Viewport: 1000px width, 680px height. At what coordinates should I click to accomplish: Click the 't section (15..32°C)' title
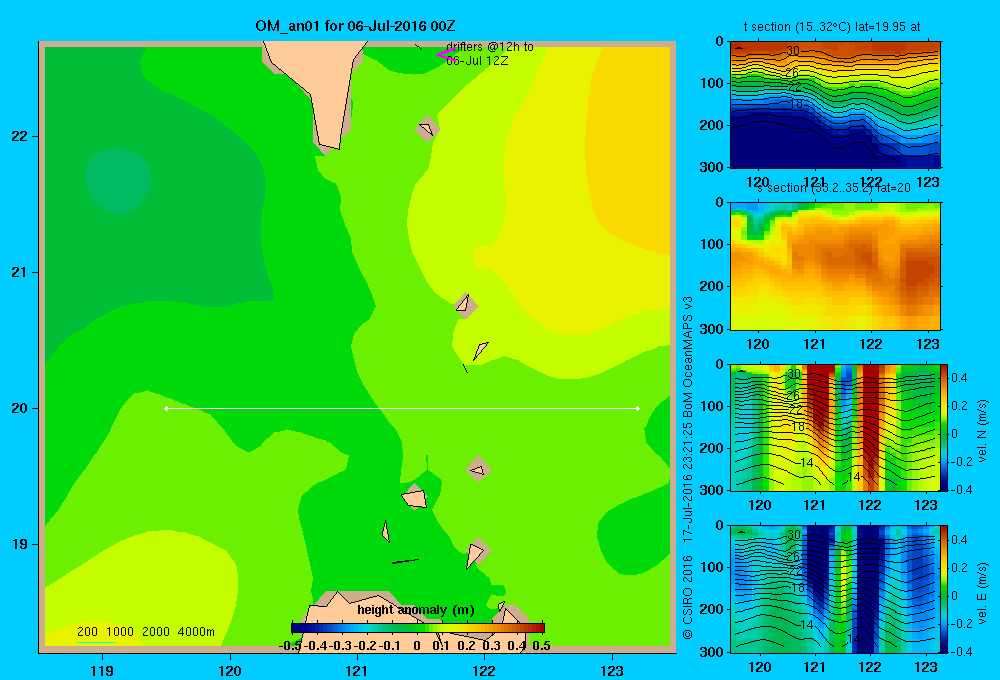pos(832,27)
